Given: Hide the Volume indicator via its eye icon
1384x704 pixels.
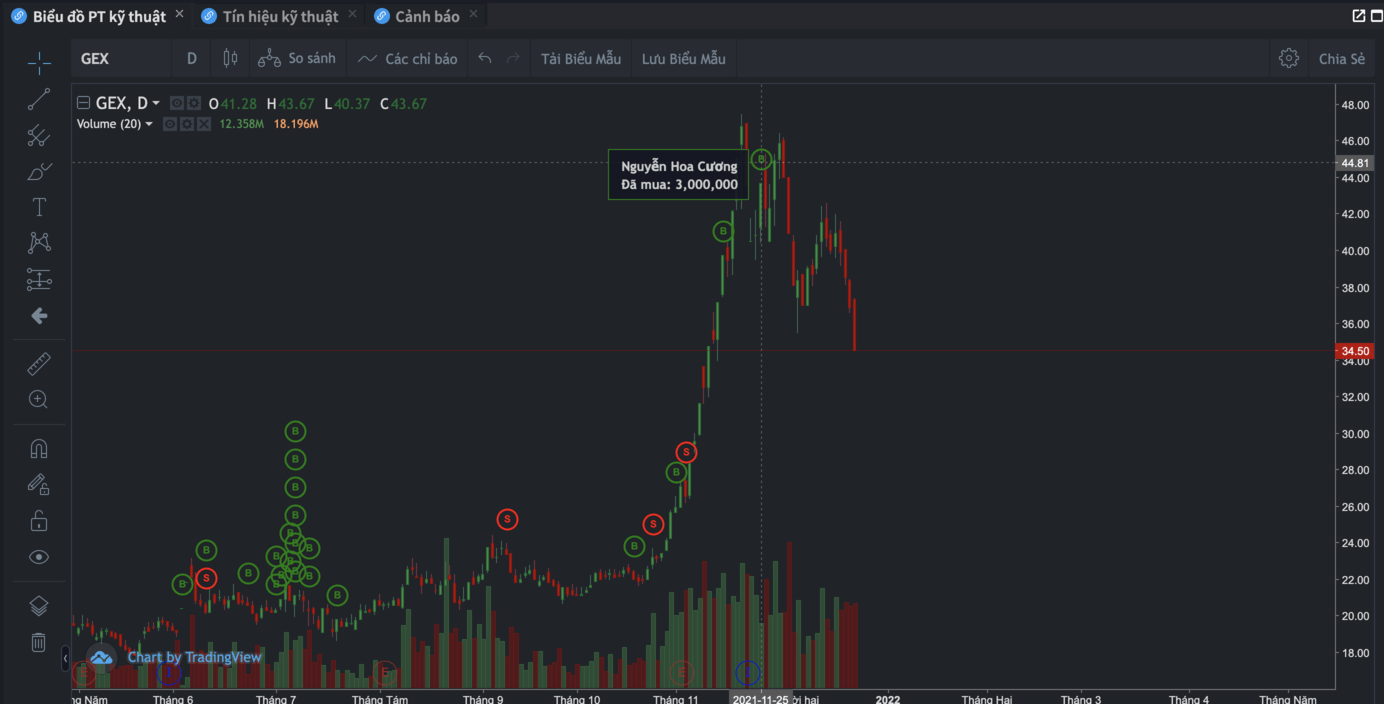Looking at the screenshot, I should click(x=169, y=124).
